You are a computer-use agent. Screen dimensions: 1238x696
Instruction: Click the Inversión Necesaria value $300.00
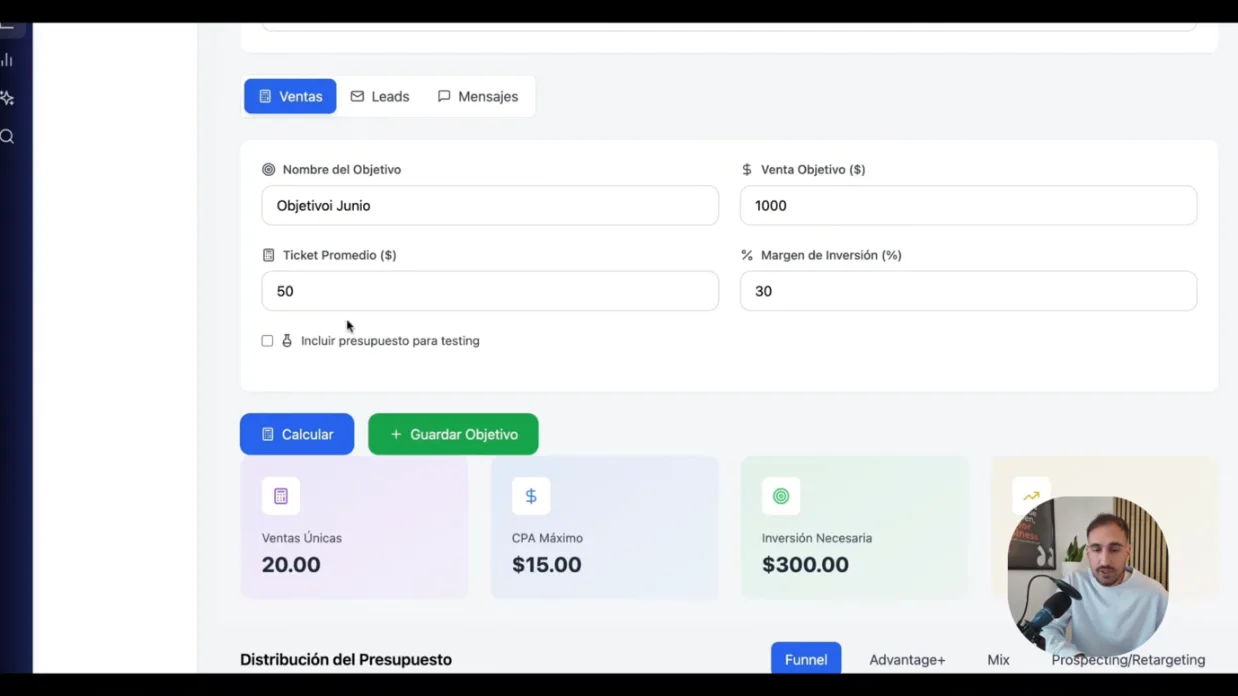coord(805,564)
